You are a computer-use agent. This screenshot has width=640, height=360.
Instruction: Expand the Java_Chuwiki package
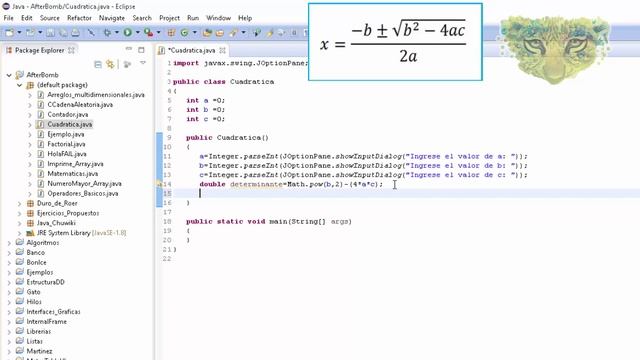19,223
